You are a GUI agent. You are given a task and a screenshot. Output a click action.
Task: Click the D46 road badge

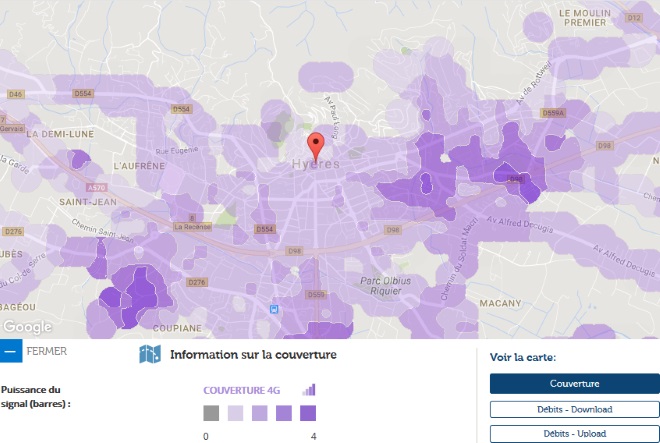tap(15, 94)
